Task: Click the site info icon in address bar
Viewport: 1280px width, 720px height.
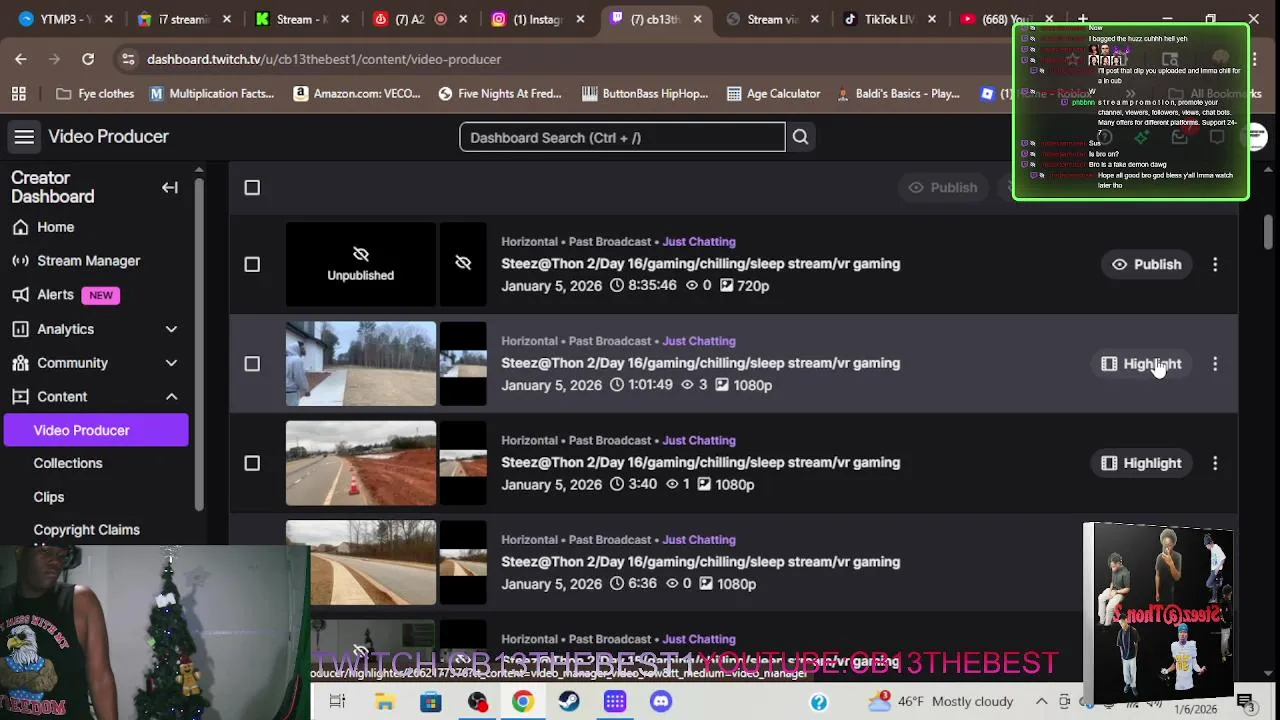Action: (x=128, y=59)
